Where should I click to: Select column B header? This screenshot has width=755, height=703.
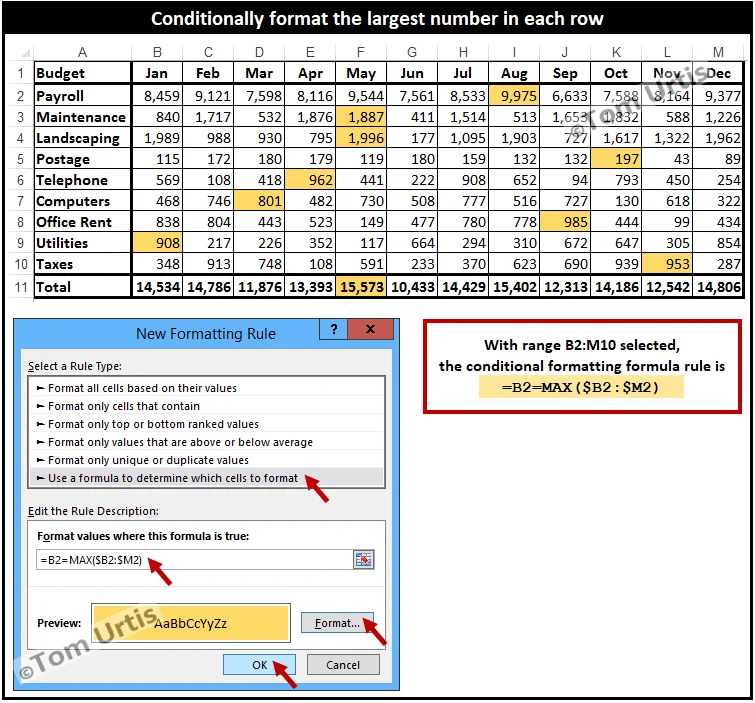157,52
